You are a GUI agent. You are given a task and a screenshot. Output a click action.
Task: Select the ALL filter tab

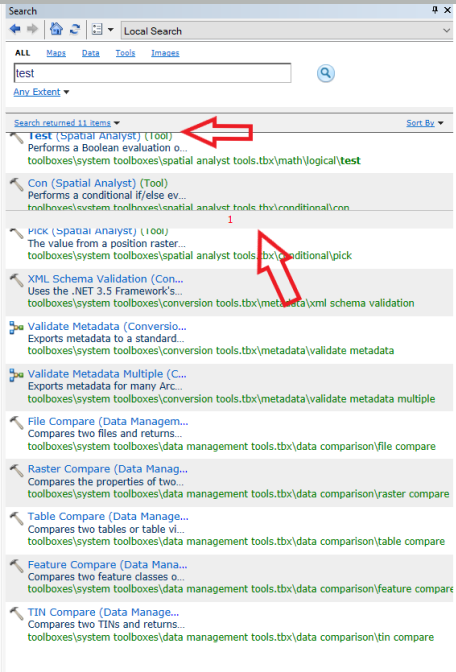(22, 53)
